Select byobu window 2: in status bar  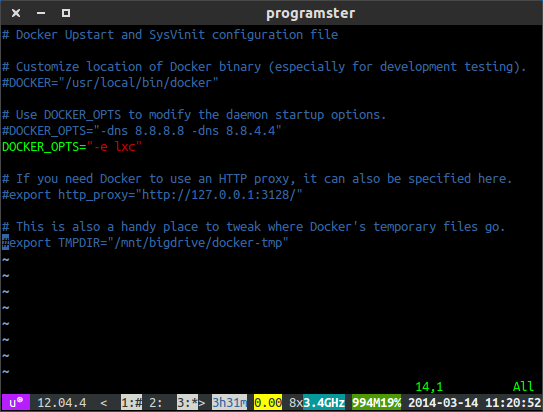[x=156, y=403]
